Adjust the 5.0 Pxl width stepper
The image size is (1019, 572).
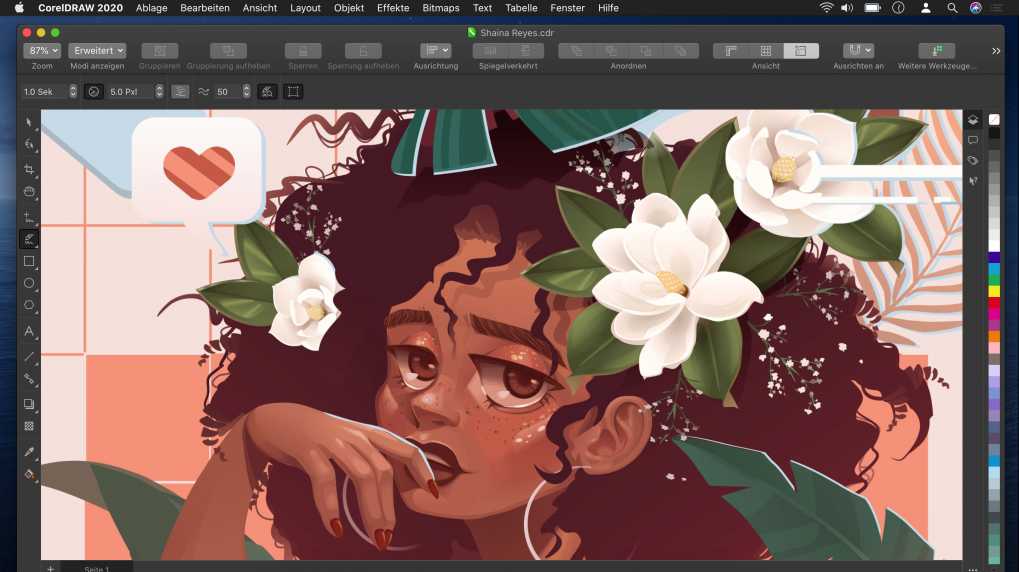pyautogui.click(x=159, y=92)
